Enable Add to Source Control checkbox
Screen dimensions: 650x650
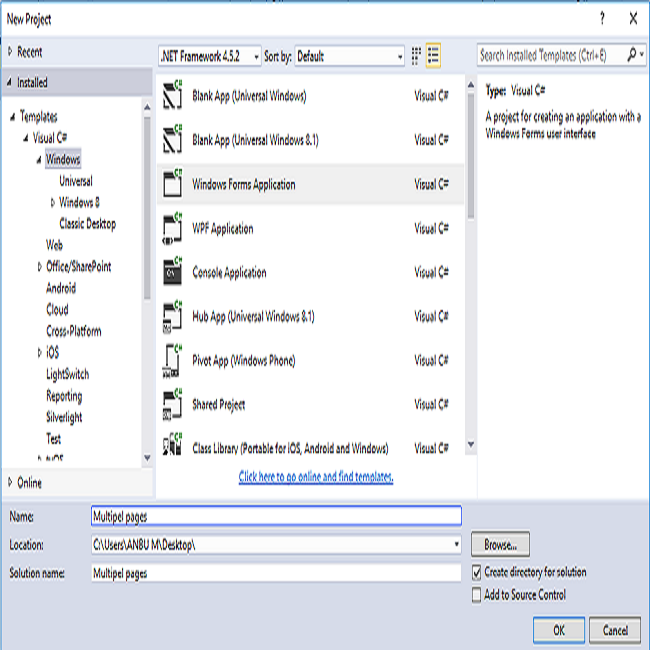tap(477, 595)
